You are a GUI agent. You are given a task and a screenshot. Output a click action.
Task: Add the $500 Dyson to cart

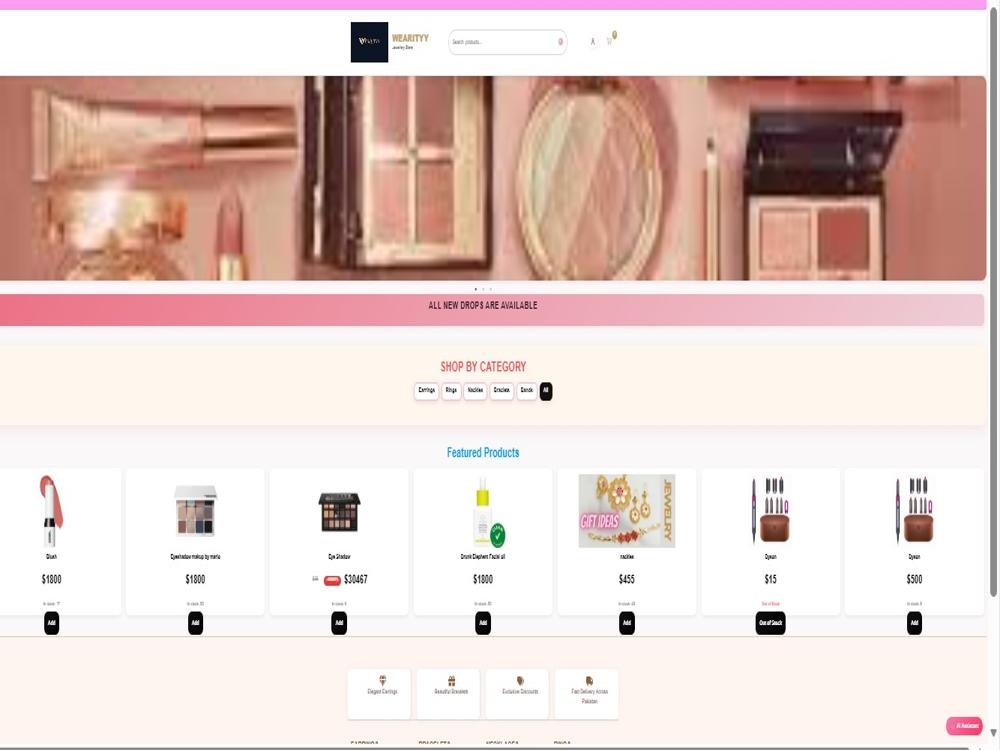[915, 623]
